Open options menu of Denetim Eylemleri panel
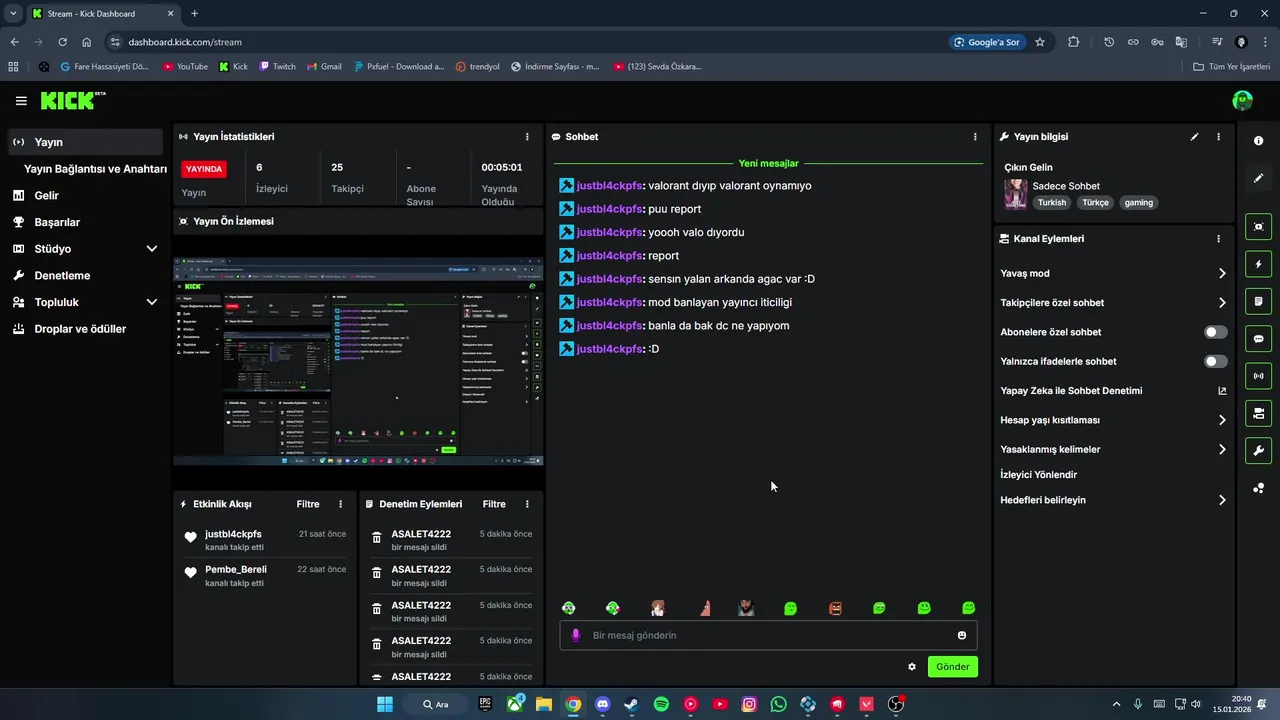This screenshot has height=720, width=1280. (527, 504)
